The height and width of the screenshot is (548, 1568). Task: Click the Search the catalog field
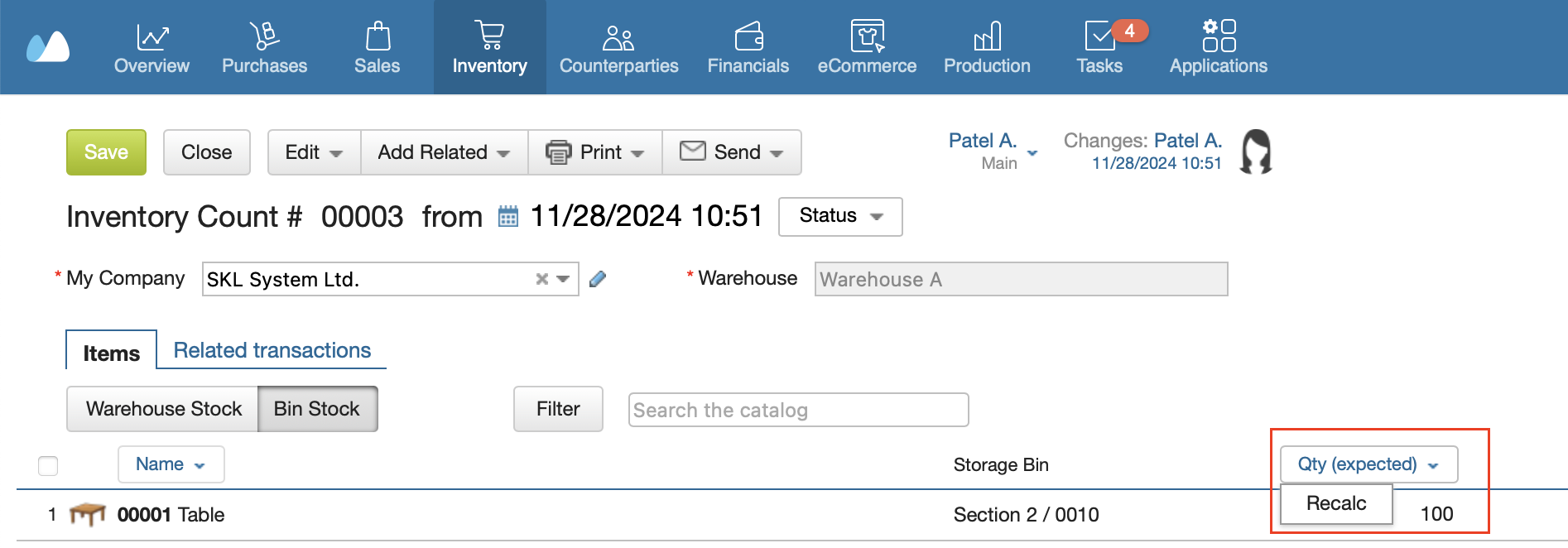798,410
